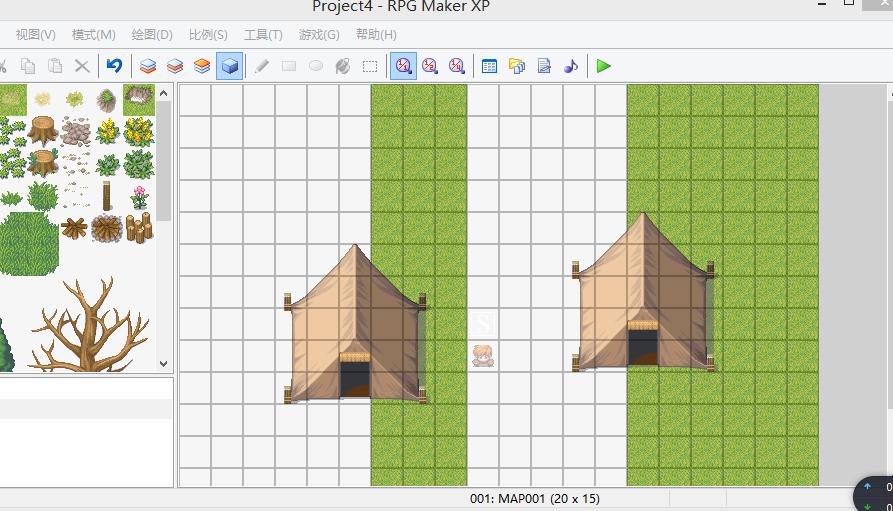Image resolution: width=893 pixels, height=511 pixels.
Task: Select Layer 2 editing mode icon
Action: click(175, 66)
